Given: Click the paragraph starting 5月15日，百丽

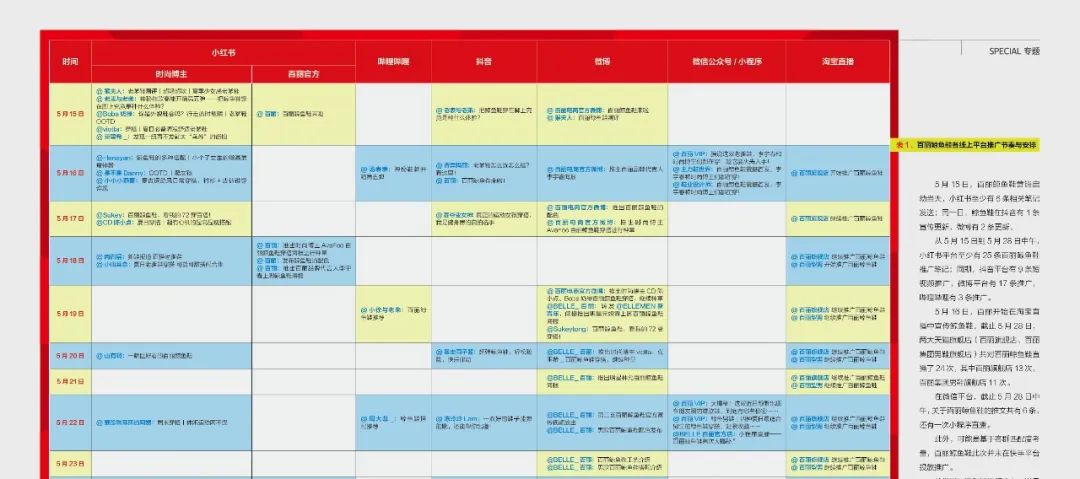Looking at the screenshot, I should (979, 205).
